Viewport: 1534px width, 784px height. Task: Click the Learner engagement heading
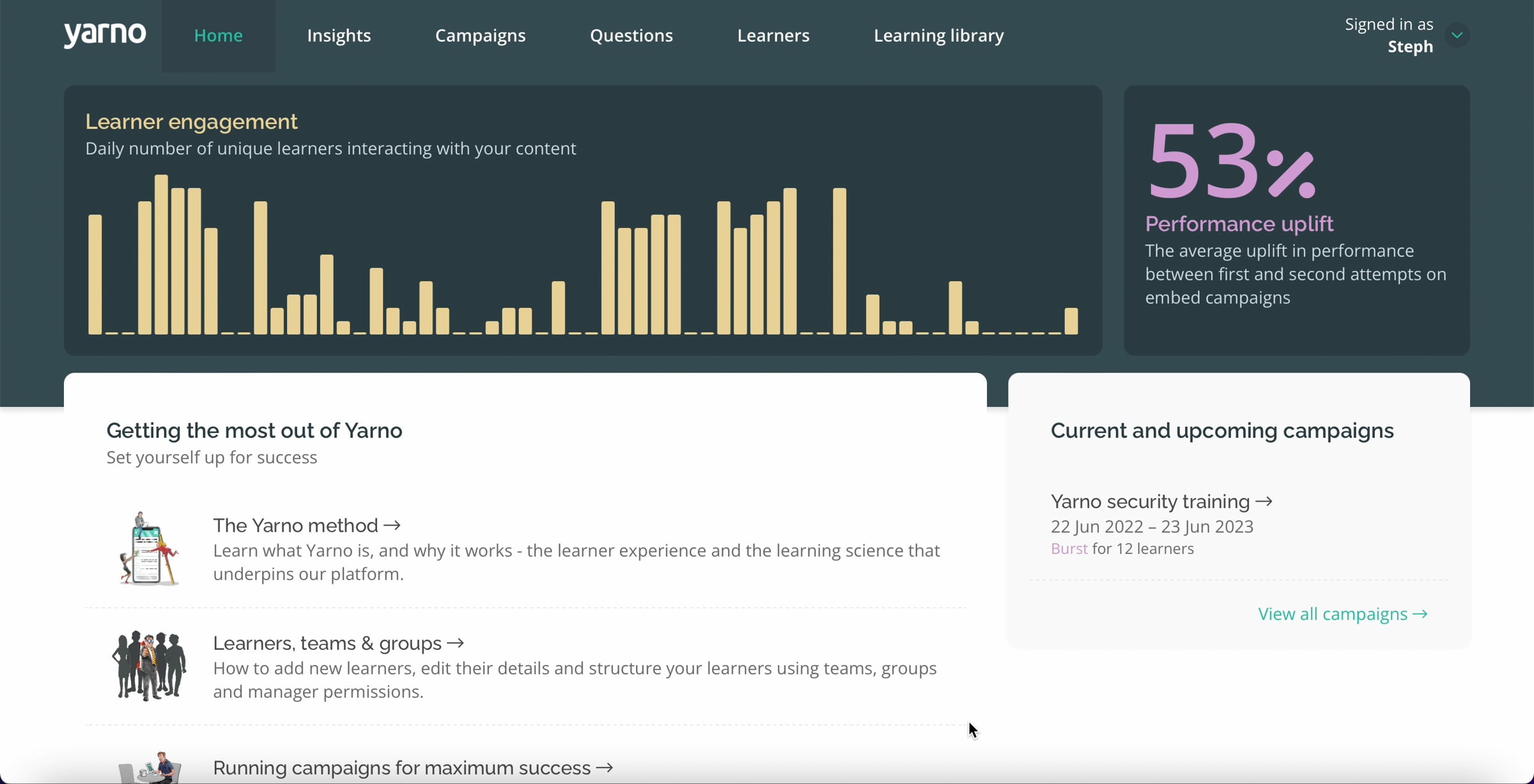point(192,121)
